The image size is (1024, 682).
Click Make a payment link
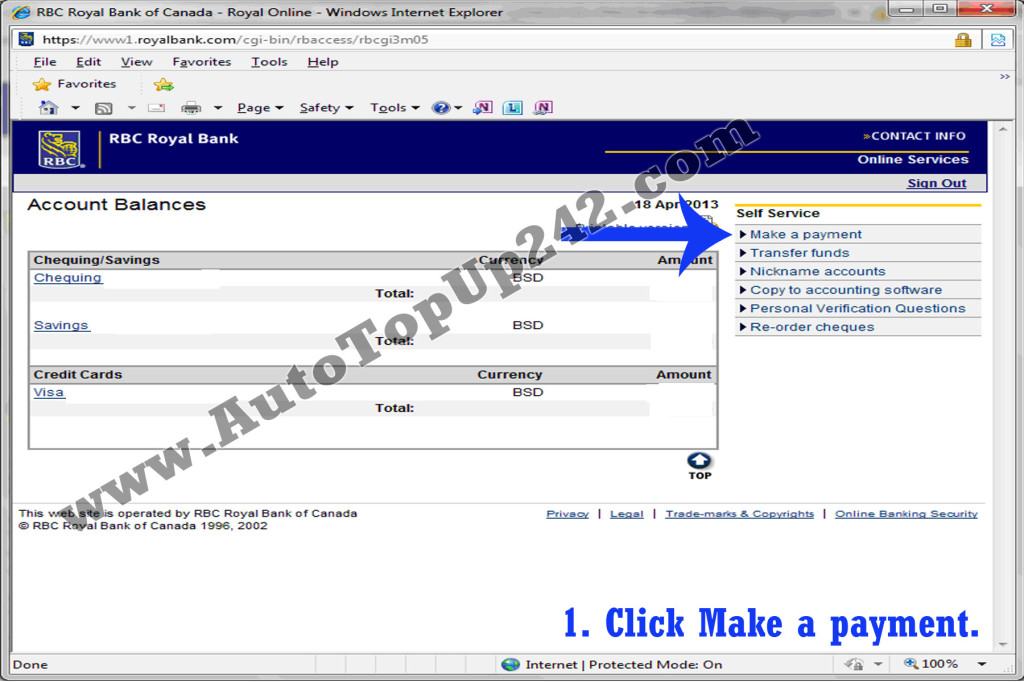pos(805,235)
